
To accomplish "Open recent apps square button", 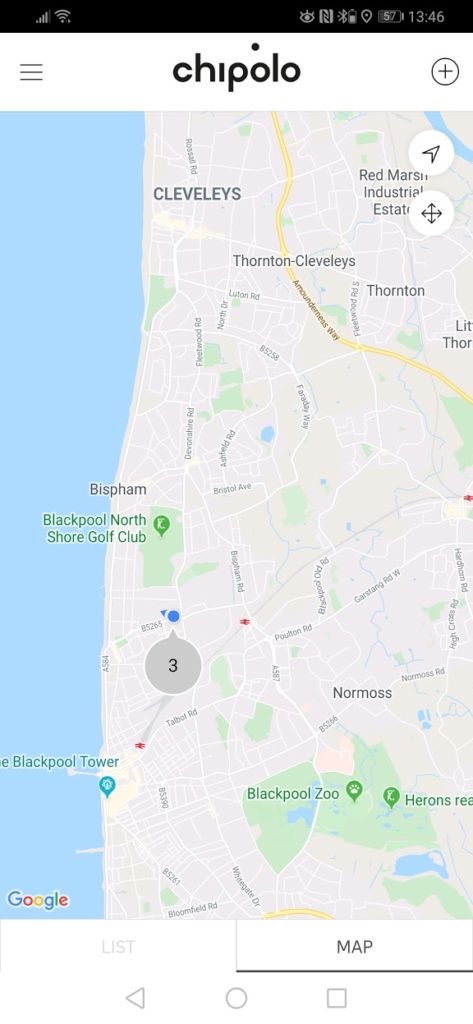I will coord(336,998).
